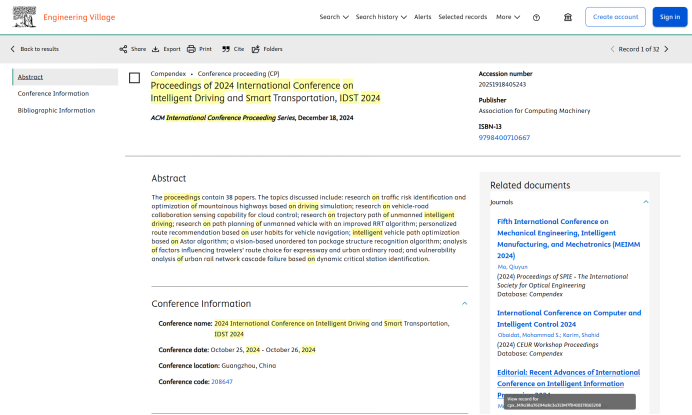Open the ISBN-13 link 9798400710667
The width and height of the screenshot is (692, 415).
tap(505, 137)
